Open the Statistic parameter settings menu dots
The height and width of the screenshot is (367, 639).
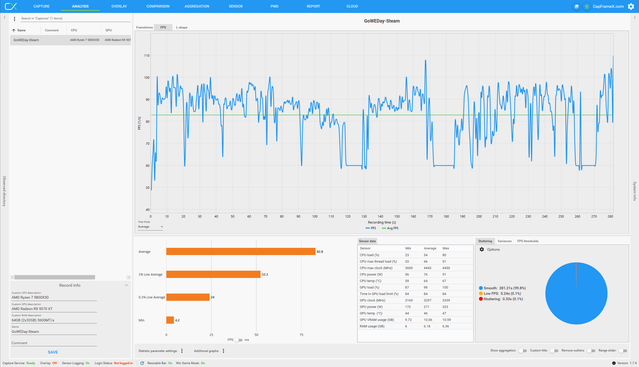click(x=182, y=351)
